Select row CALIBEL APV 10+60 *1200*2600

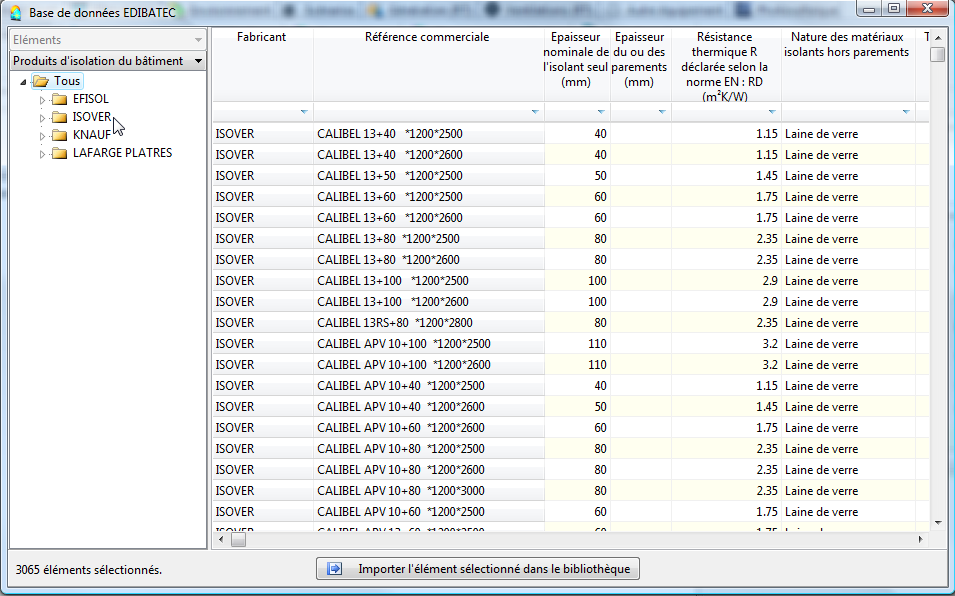point(571,428)
